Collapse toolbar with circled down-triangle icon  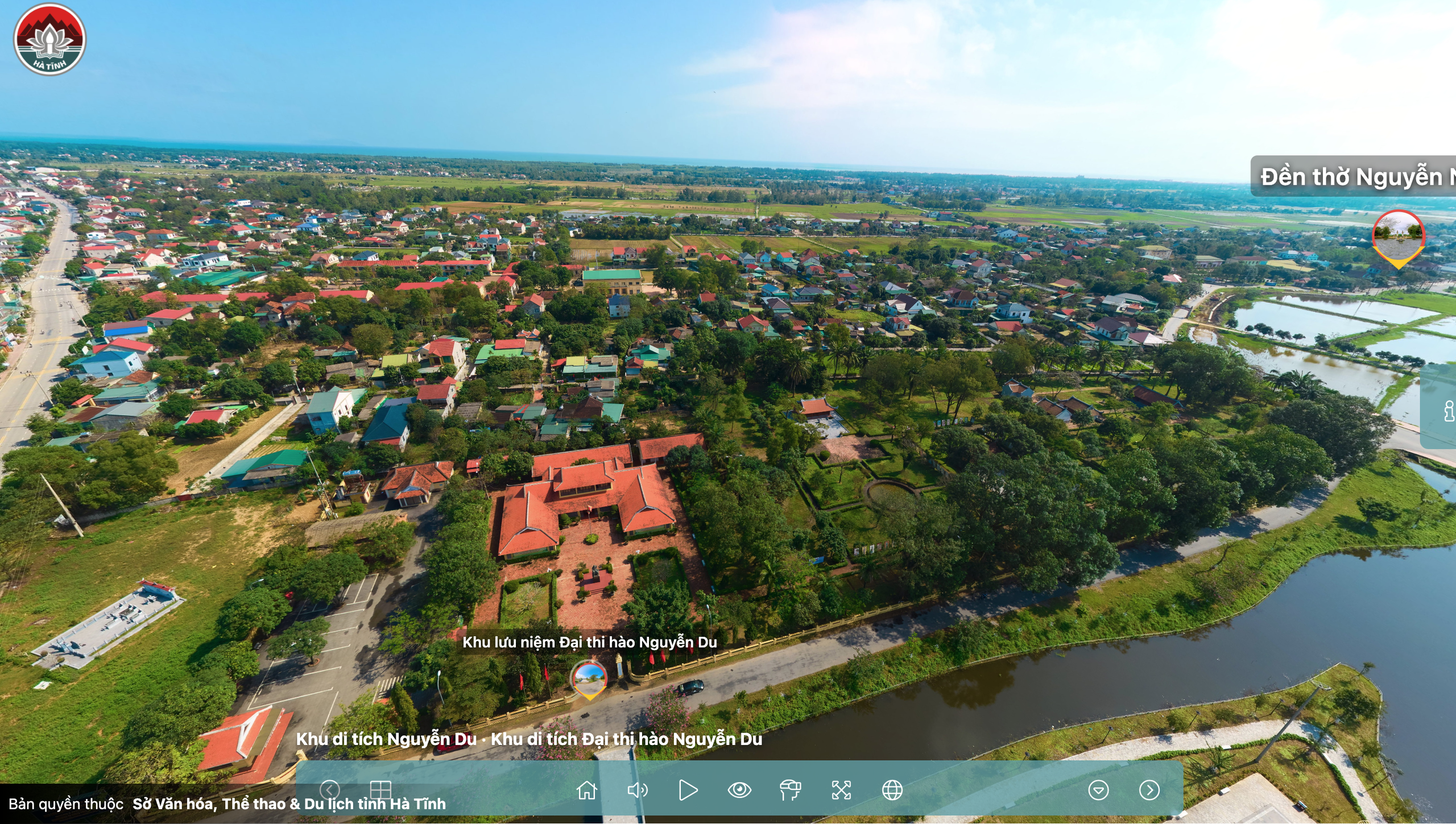click(1098, 790)
